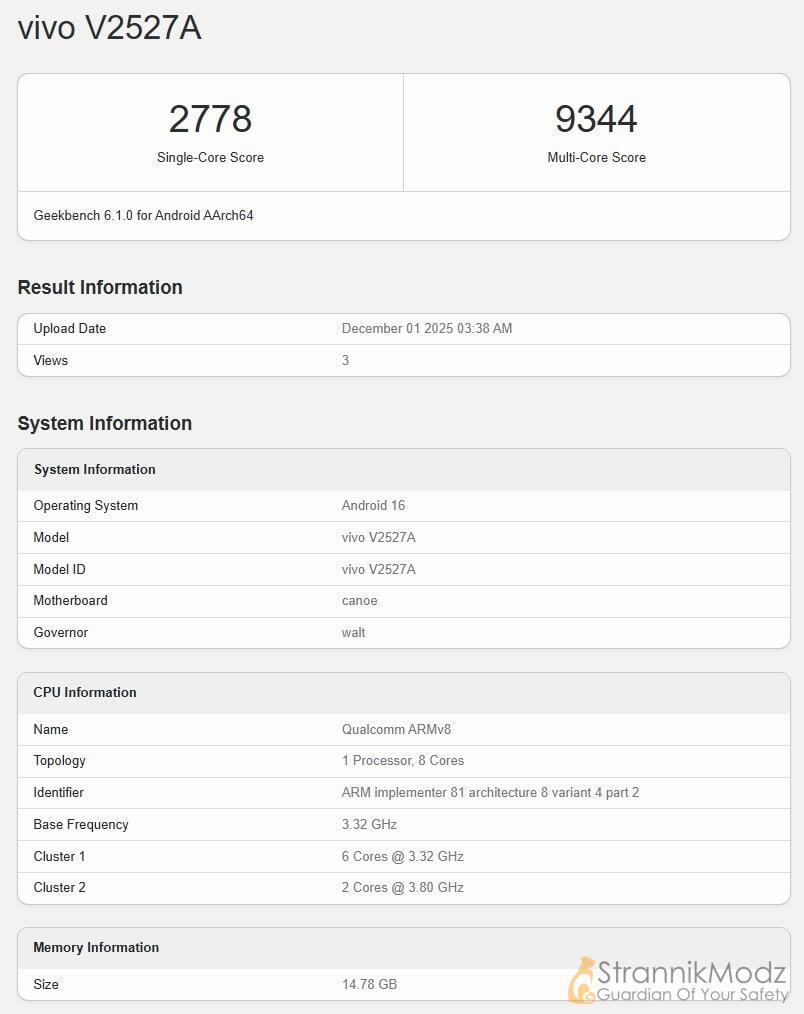
Task: Click the Views row in Result Information
Action: (51, 360)
